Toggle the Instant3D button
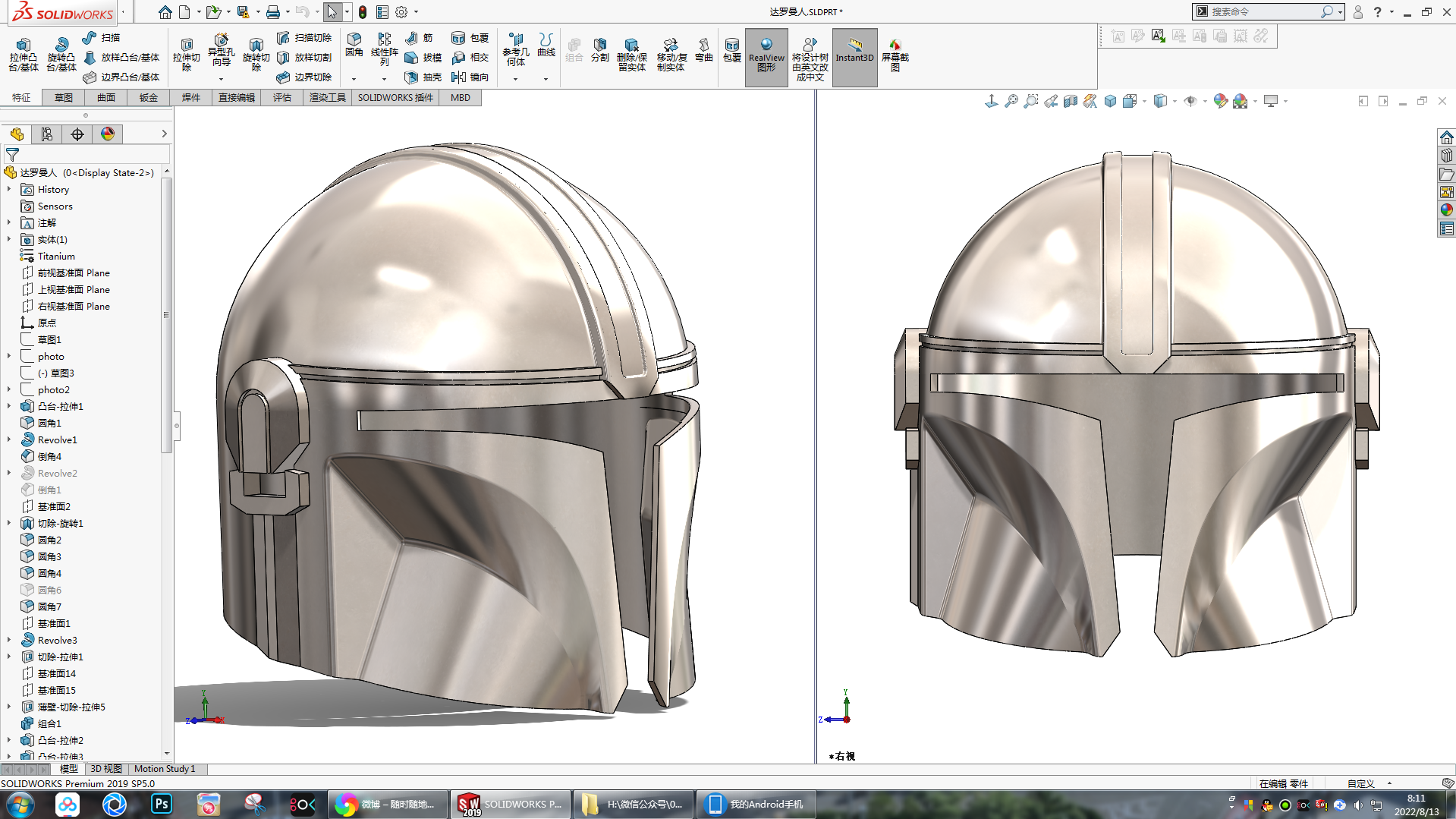Screen dimensions: 1456x819 (x=854, y=56)
